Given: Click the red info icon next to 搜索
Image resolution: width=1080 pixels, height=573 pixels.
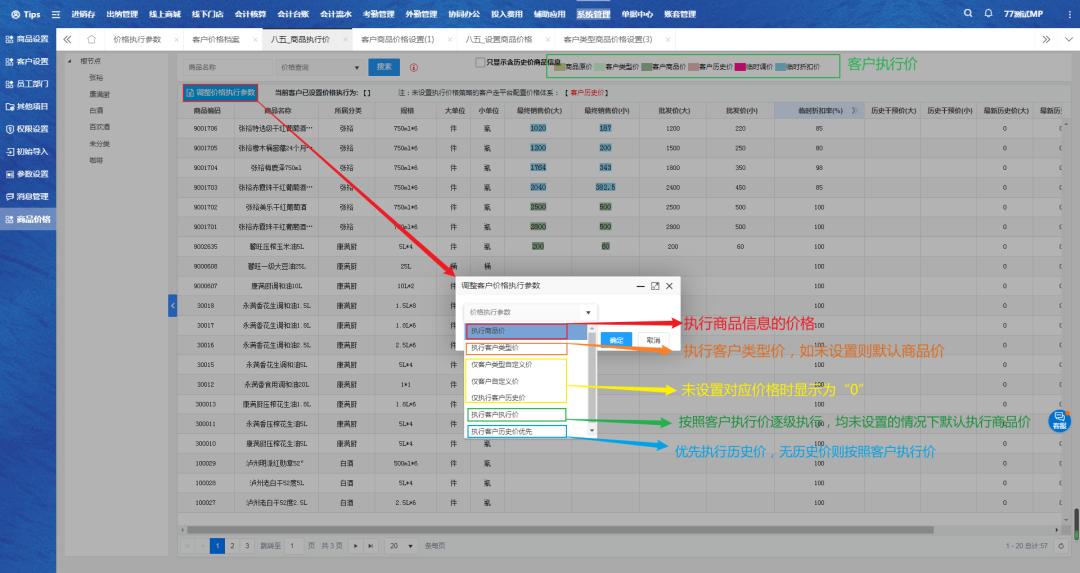Looking at the screenshot, I should pos(414,67).
